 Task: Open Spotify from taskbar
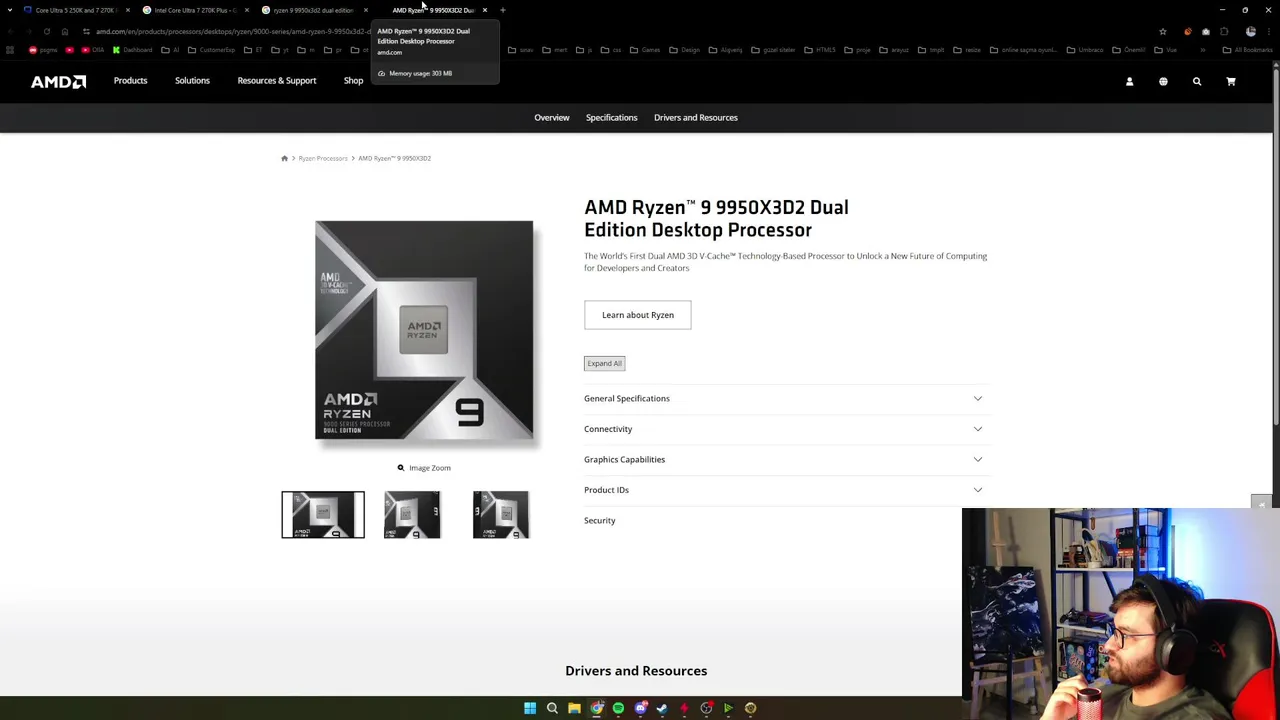click(618, 708)
